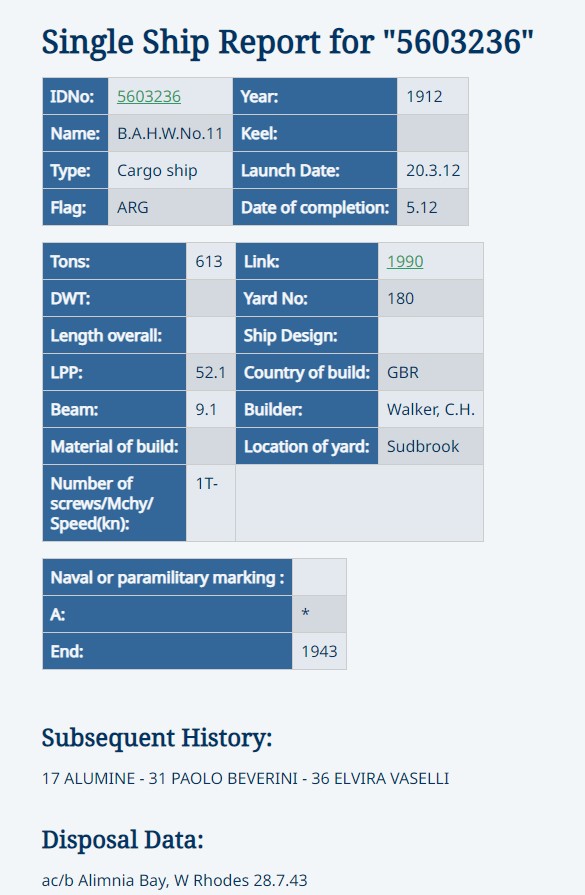Select the Date of completion value 5.12
This screenshot has width=585, height=895.
coord(422,207)
